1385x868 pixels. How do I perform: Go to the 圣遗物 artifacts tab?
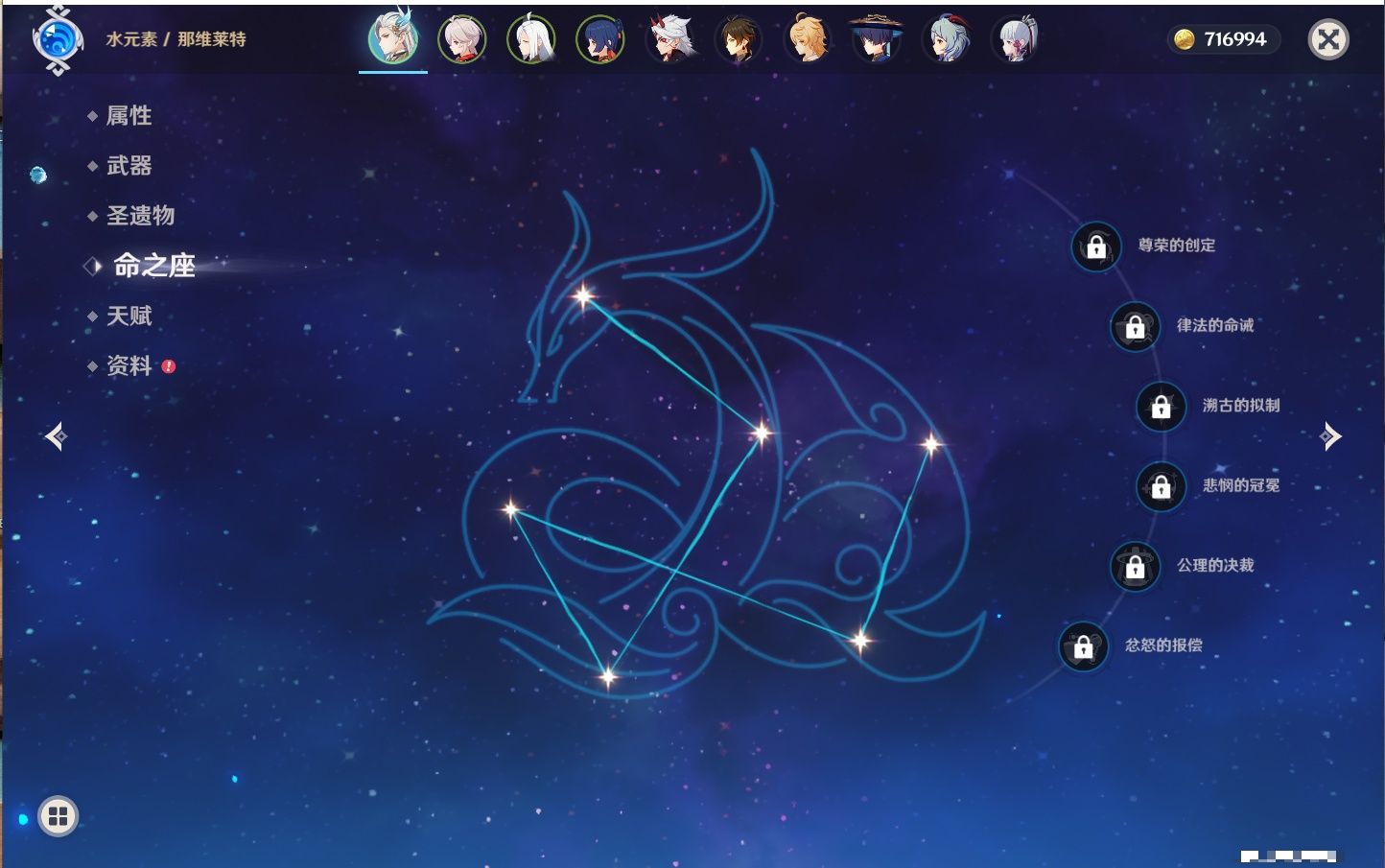click(x=140, y=216)
